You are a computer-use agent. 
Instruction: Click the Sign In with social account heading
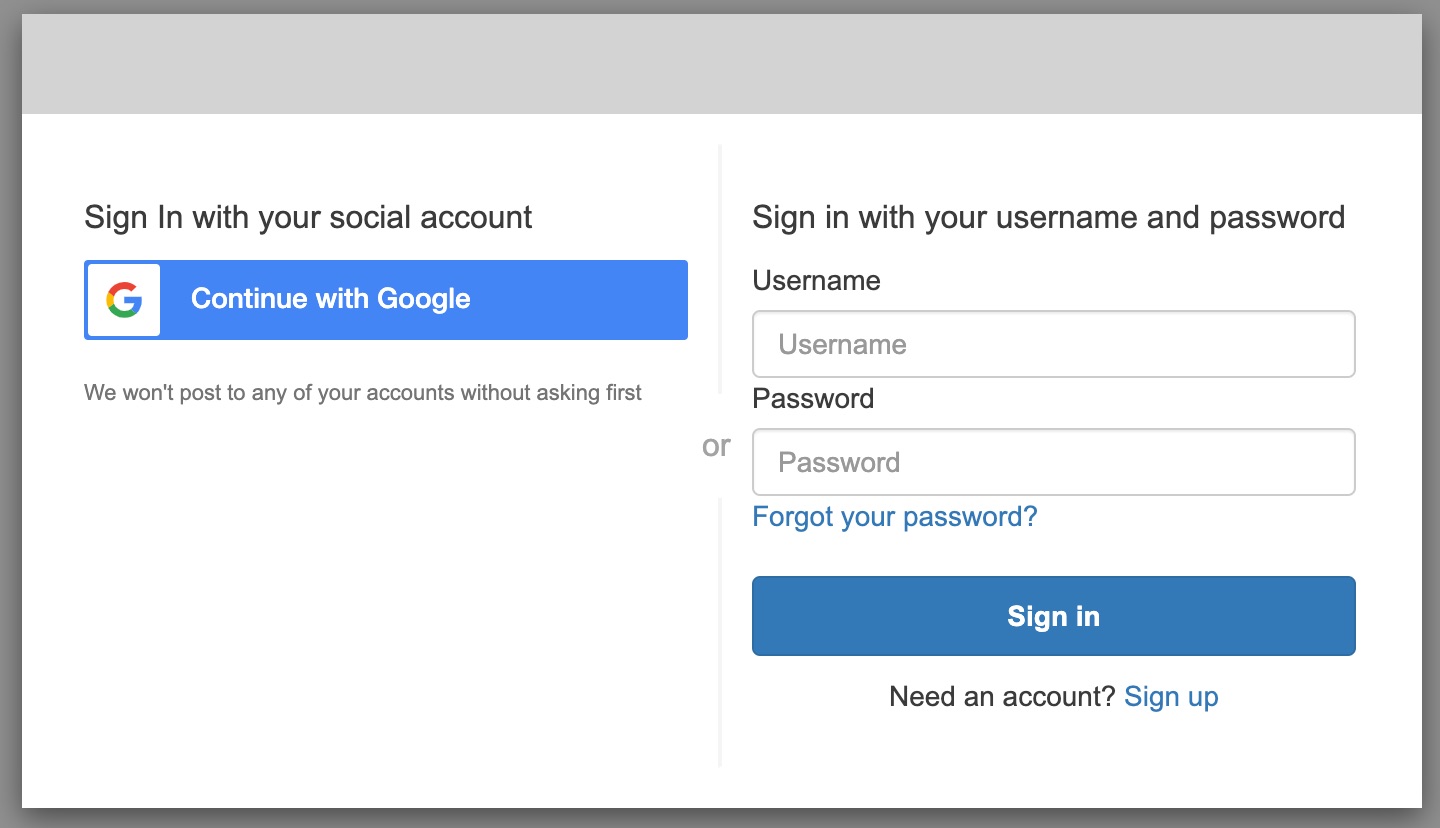tap(308, 217)
